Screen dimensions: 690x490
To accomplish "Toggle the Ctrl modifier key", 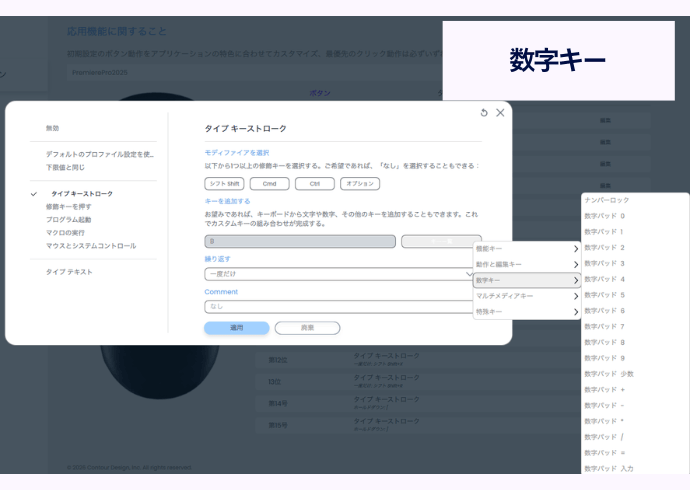I will point(314,184).
